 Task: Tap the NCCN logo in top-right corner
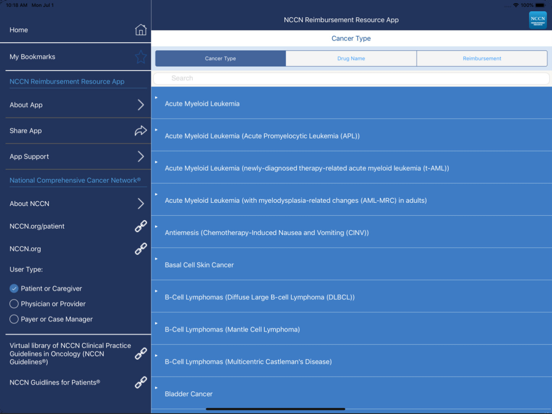538,20
